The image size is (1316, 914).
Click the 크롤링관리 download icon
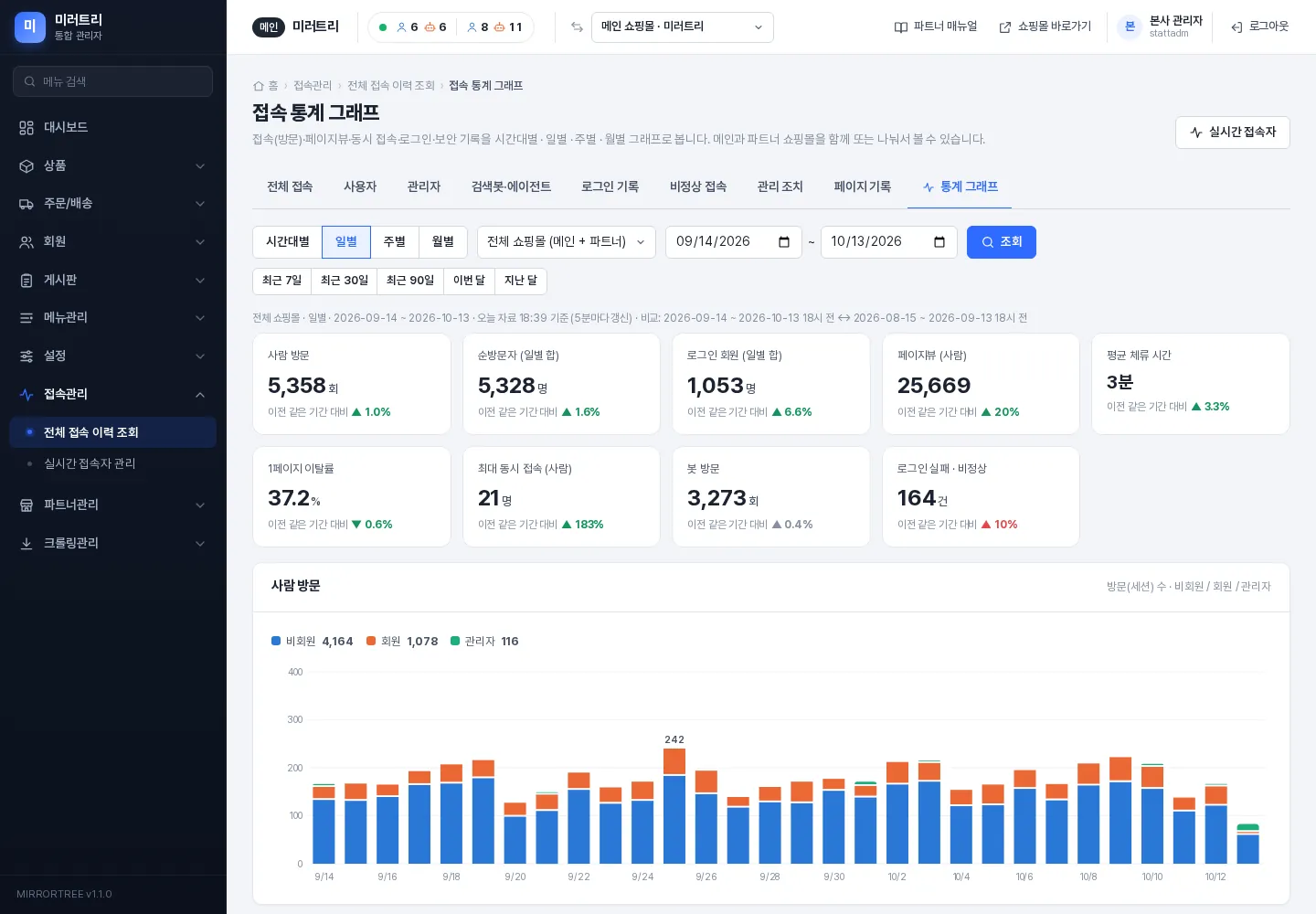coord(27,544)
